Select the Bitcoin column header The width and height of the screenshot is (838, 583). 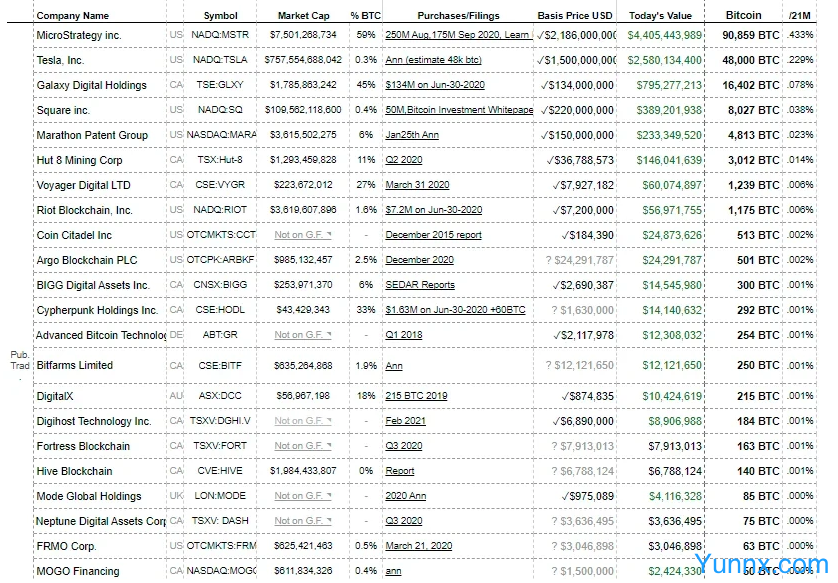coord(744,15)
